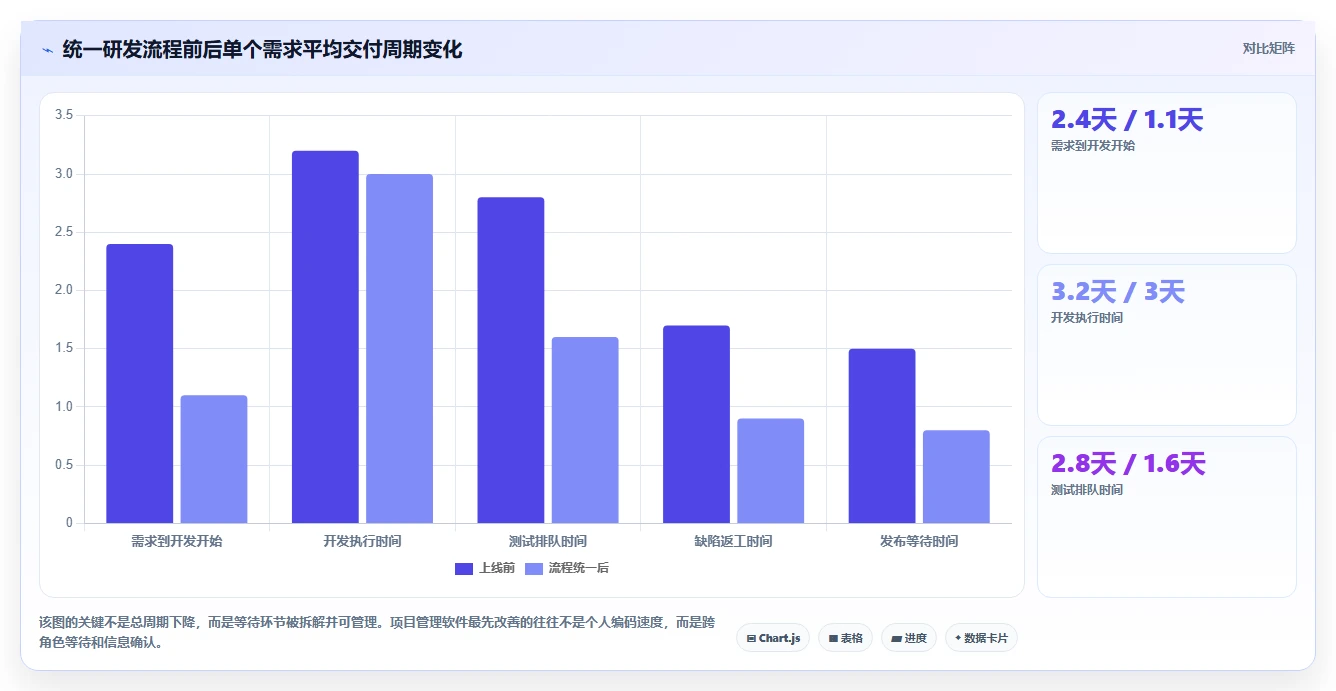Click the y-axis tick label 2.0
1336x691 pixels.
pos(64,290)
